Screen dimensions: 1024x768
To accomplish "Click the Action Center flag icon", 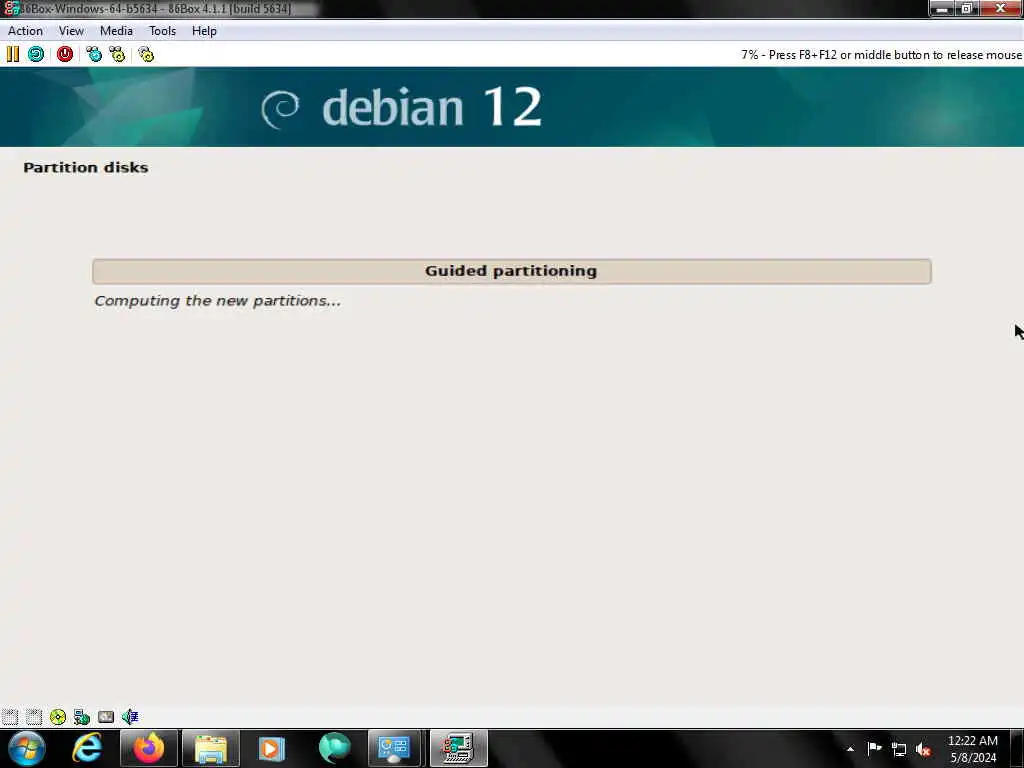I will tap(874, 749).
